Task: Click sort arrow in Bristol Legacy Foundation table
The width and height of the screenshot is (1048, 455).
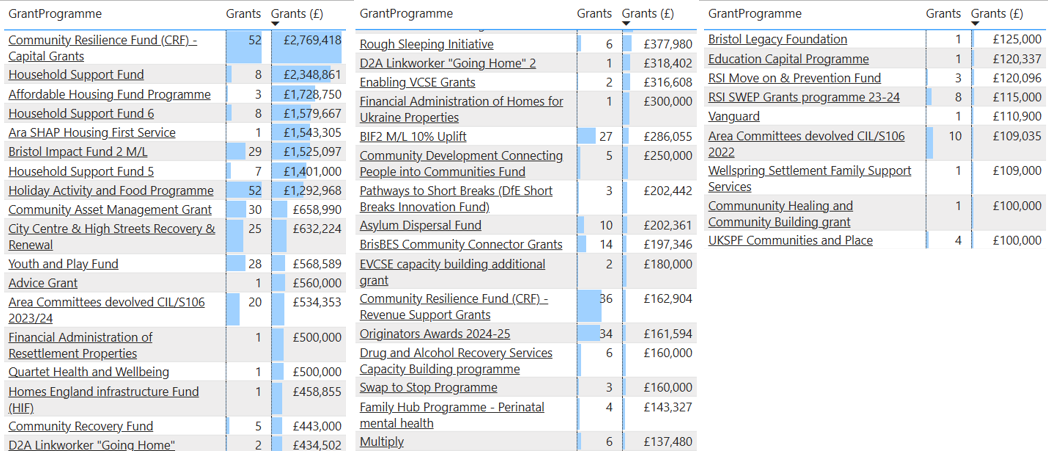Action: (x=975, y=23)
